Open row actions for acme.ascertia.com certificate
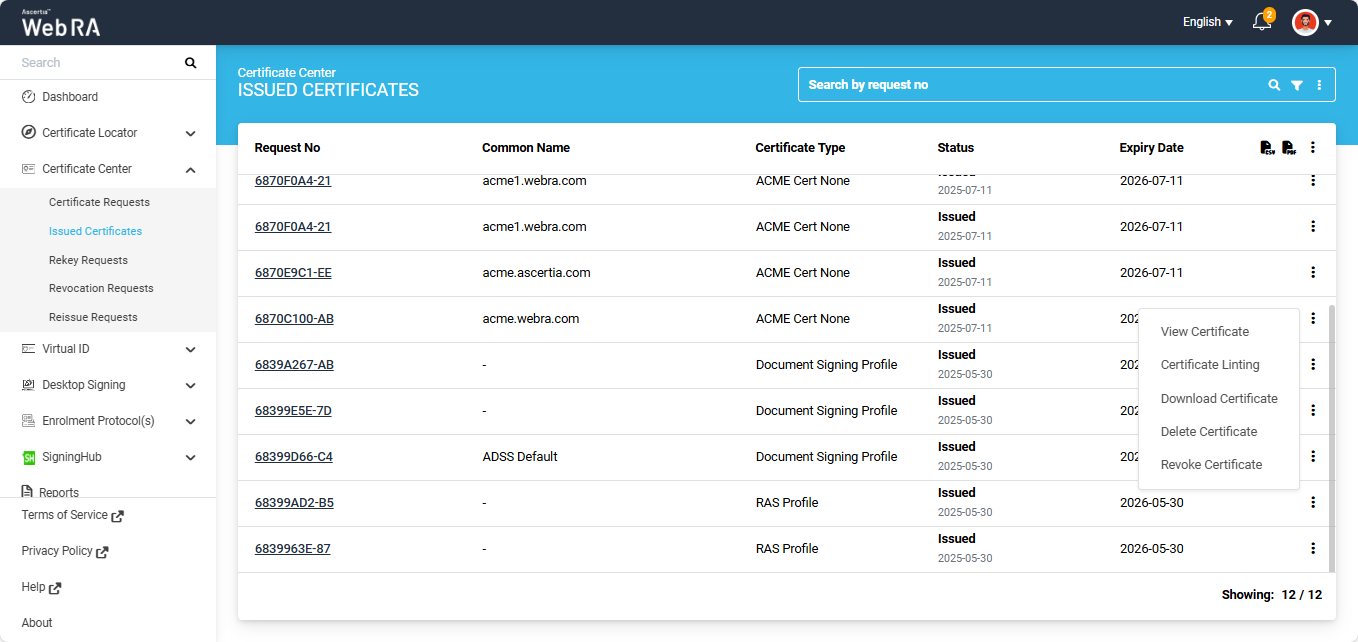This screenshot has height=642, width=1358. click(1313, 272)
